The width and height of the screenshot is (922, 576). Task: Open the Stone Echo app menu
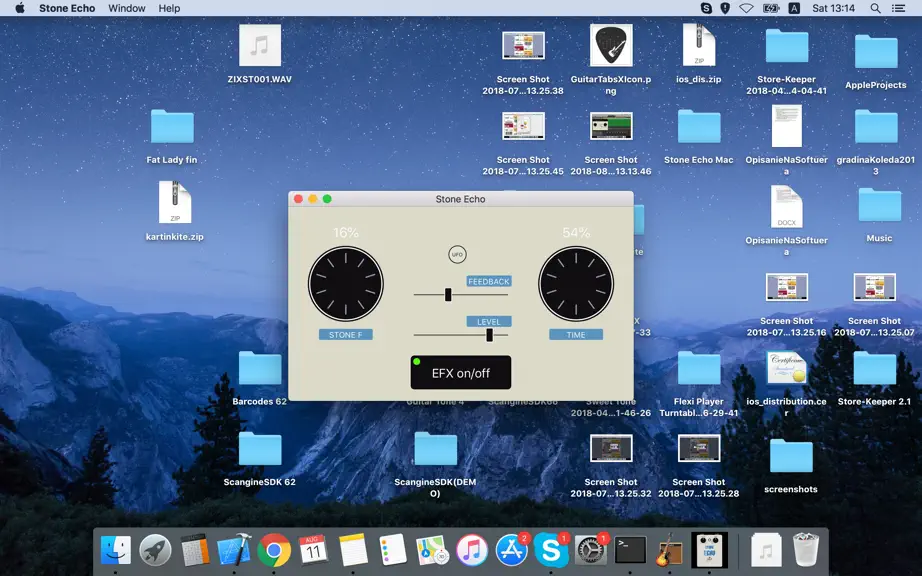67,8
